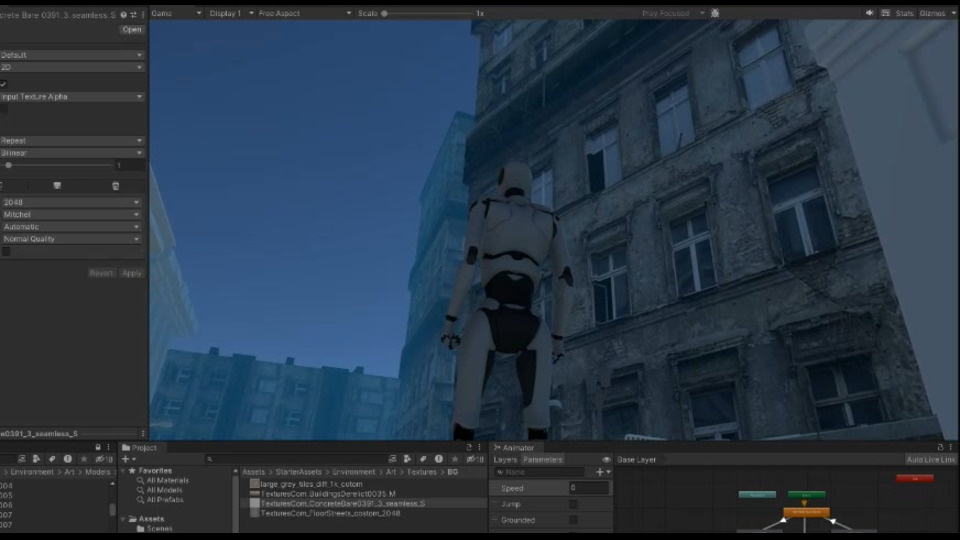The width and height of the screenshot is (960, 540).
Task: Toggle main Project panel lock icon
Action: point(469,448)
